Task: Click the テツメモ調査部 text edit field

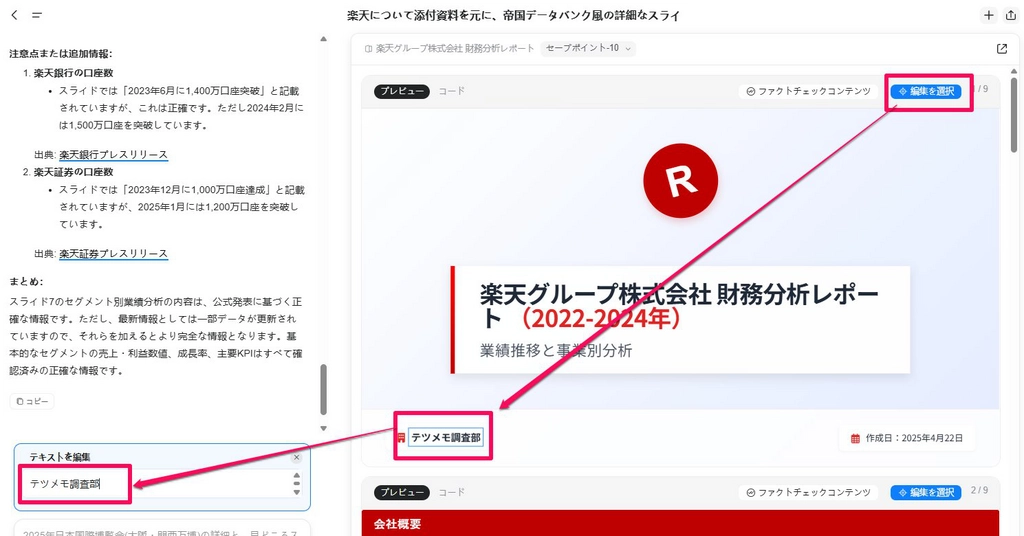Action: [155, 484]
